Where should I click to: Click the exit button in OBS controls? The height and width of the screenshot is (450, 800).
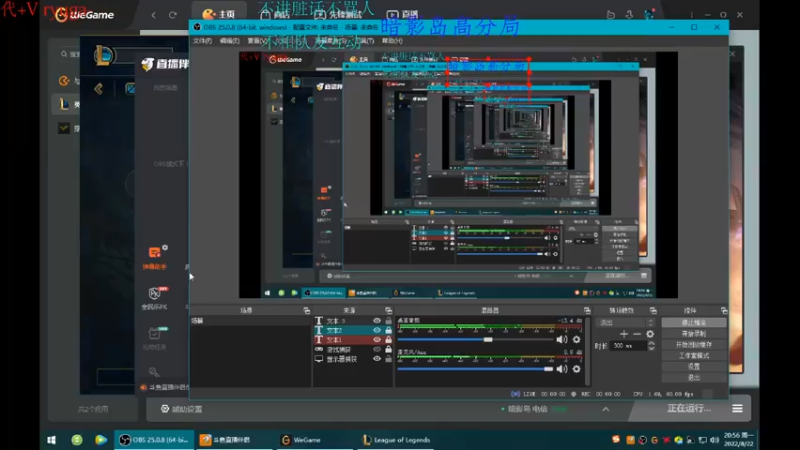click(694, 378)
